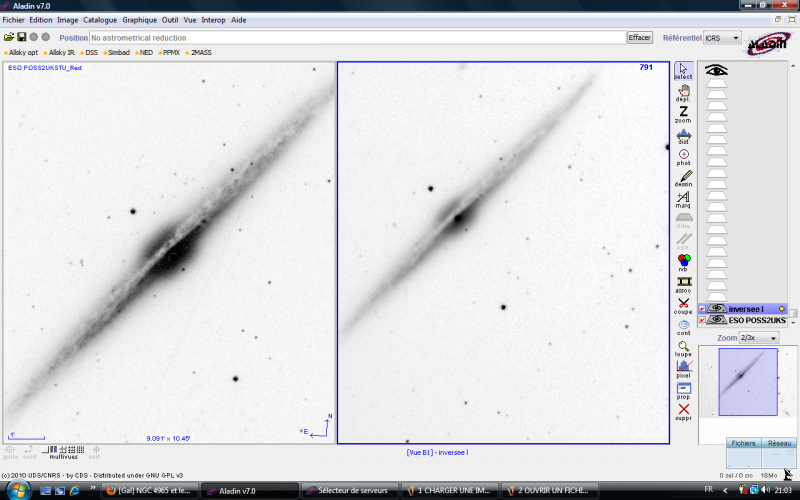Click yellow status dot on inversee I
800x500 pixels.
click(x=782, y=309)
